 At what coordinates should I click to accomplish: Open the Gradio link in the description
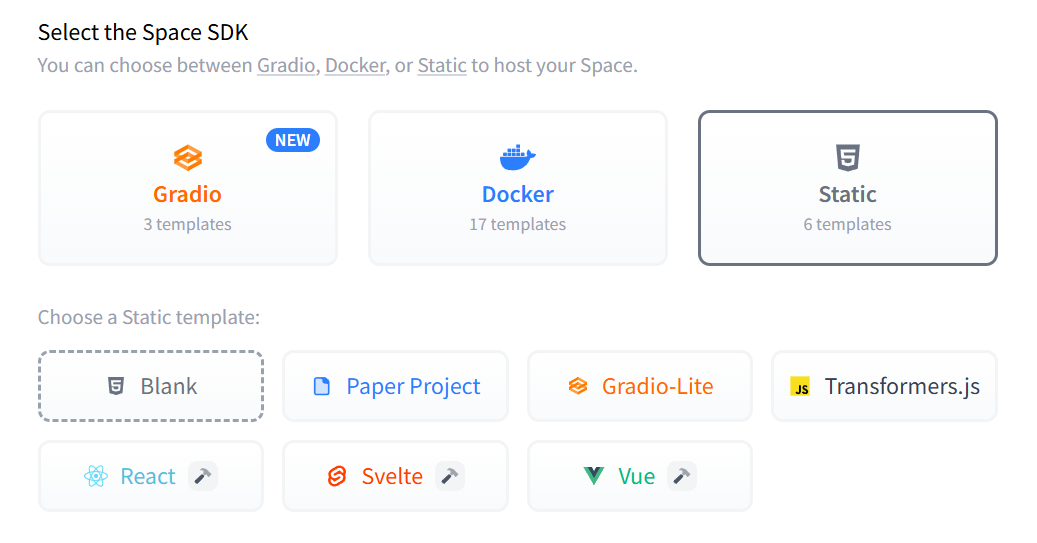pyautogui.click(x=285, y=66)
